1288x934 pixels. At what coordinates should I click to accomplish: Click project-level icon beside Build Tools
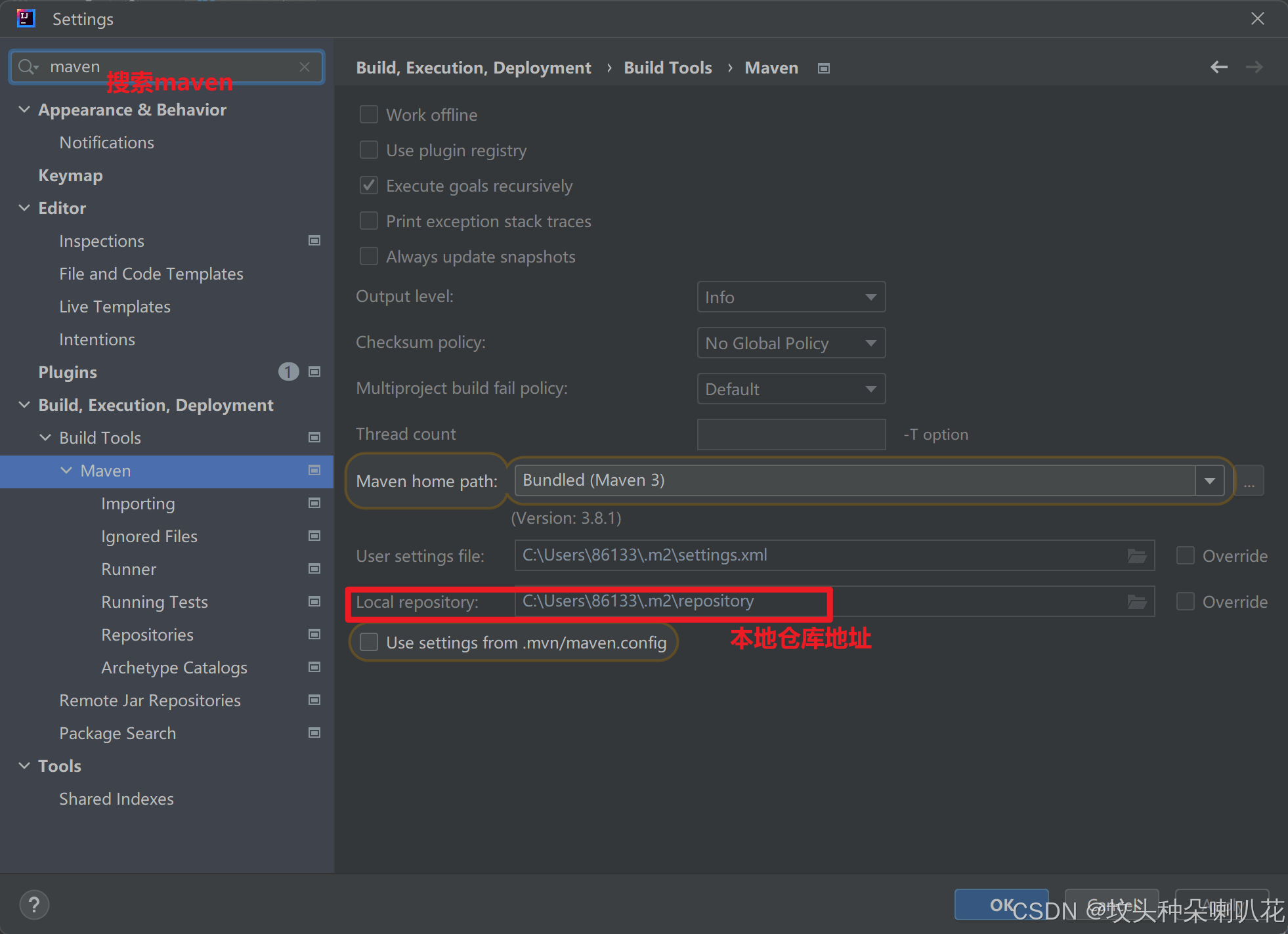point(314,438)
